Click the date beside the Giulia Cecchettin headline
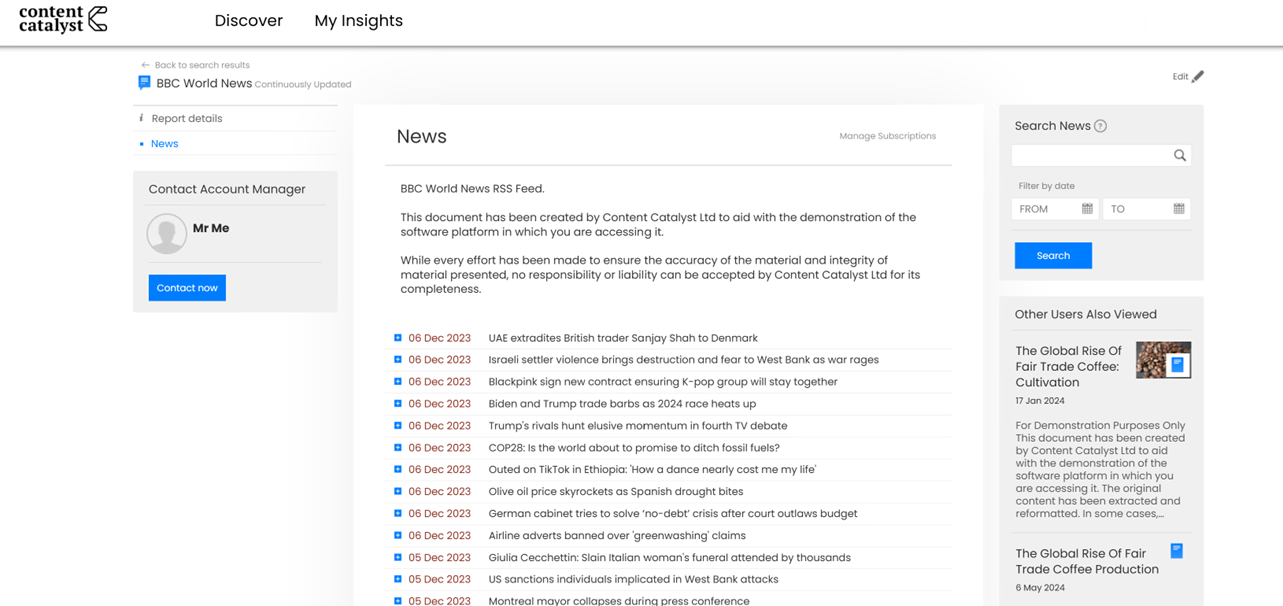 pos(439,558)
